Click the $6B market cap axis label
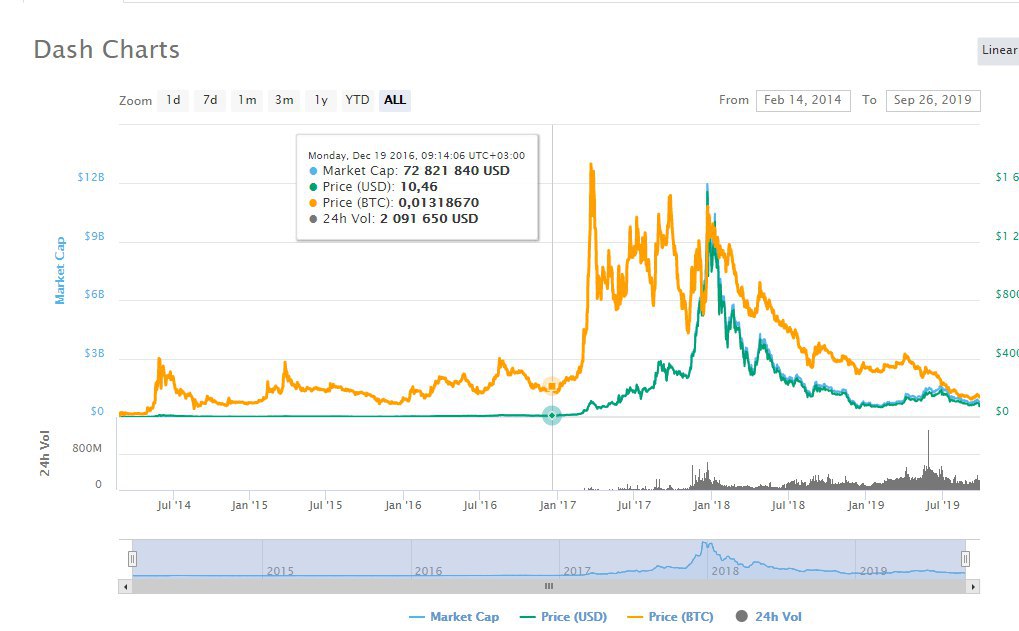This screenshot has height=631, width=1019. click(94, 294)
